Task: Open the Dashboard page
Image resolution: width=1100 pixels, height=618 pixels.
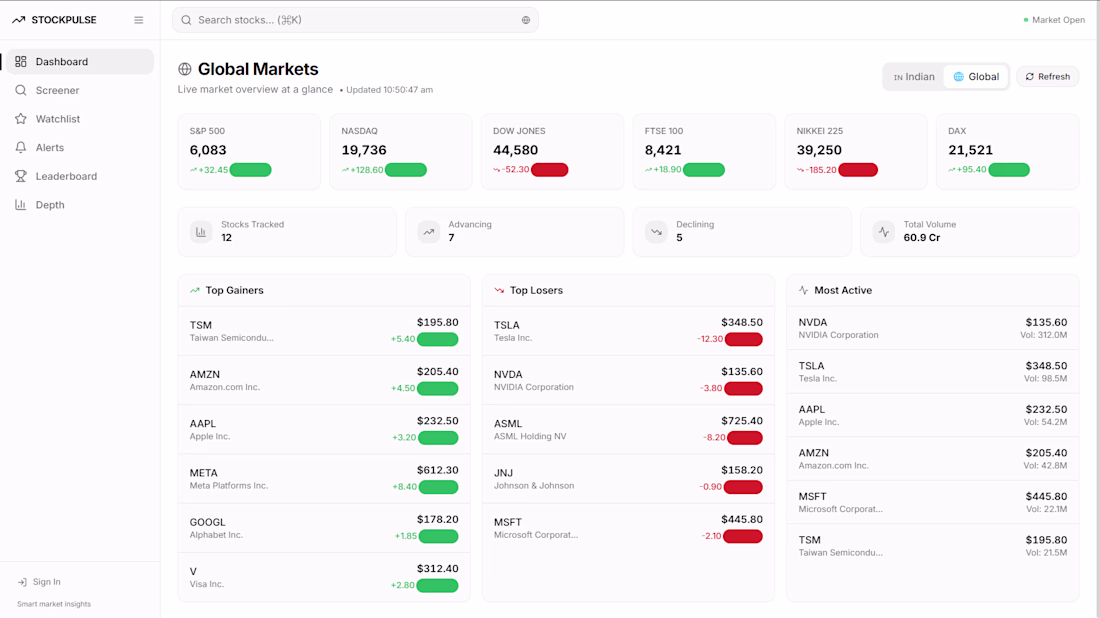Action: point(78,62)
